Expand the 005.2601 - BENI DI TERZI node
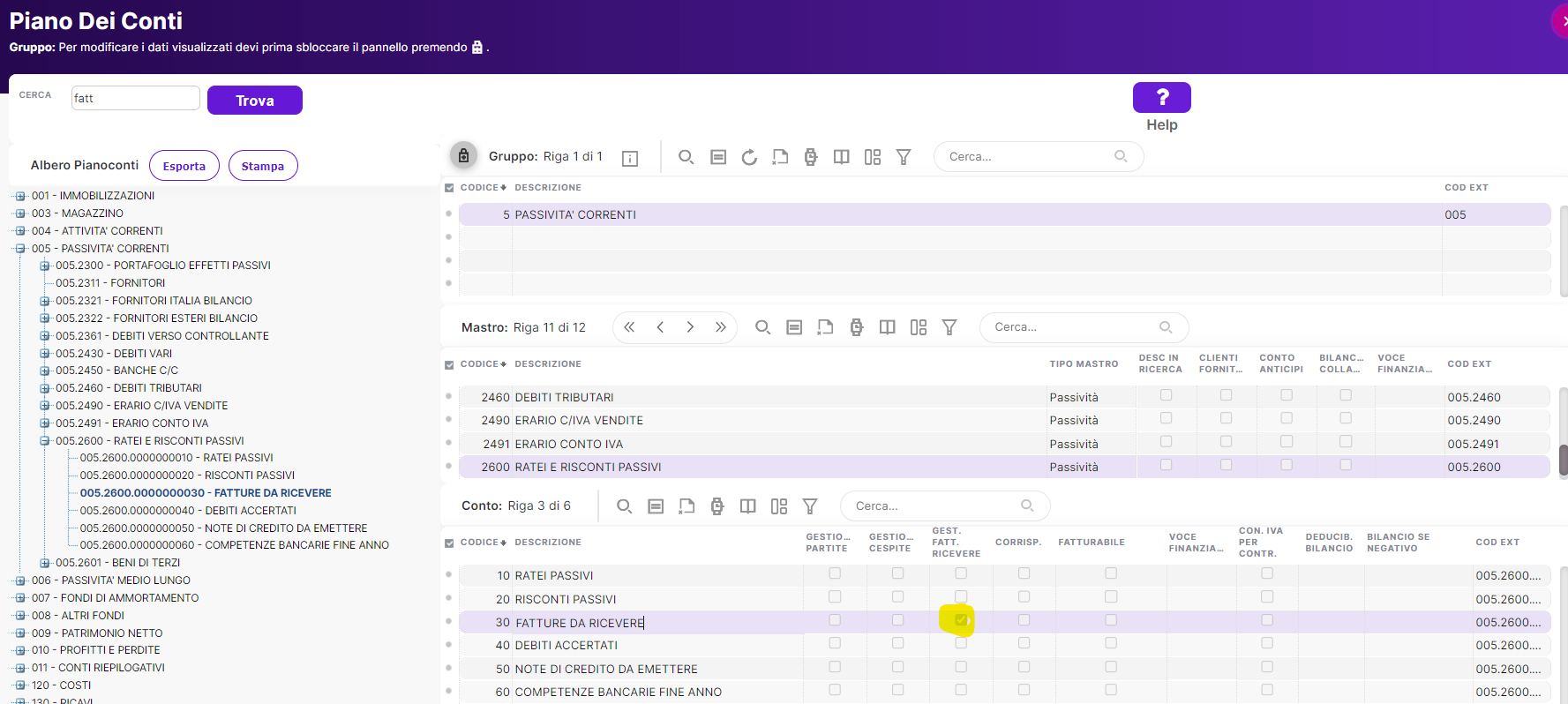Image resolution: width=1568 pixels, height=704 pixels. tap(44, 563)
